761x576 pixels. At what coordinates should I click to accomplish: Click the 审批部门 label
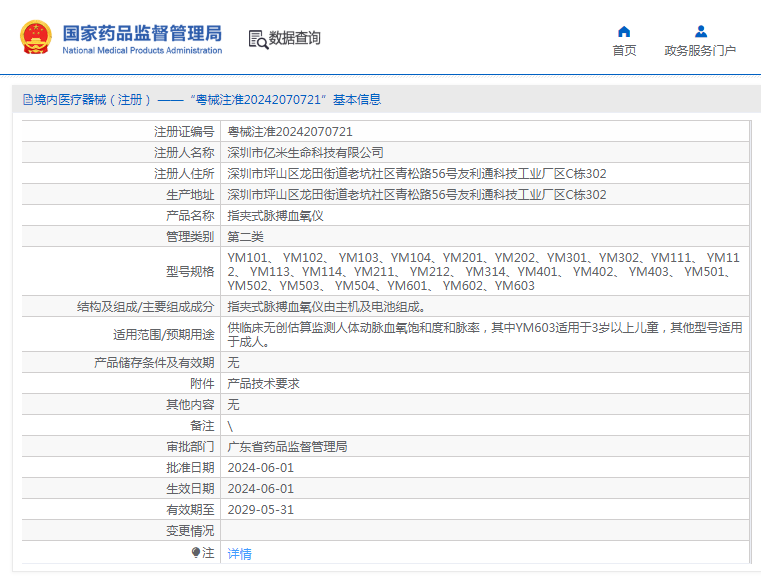[x=190, y=446]
